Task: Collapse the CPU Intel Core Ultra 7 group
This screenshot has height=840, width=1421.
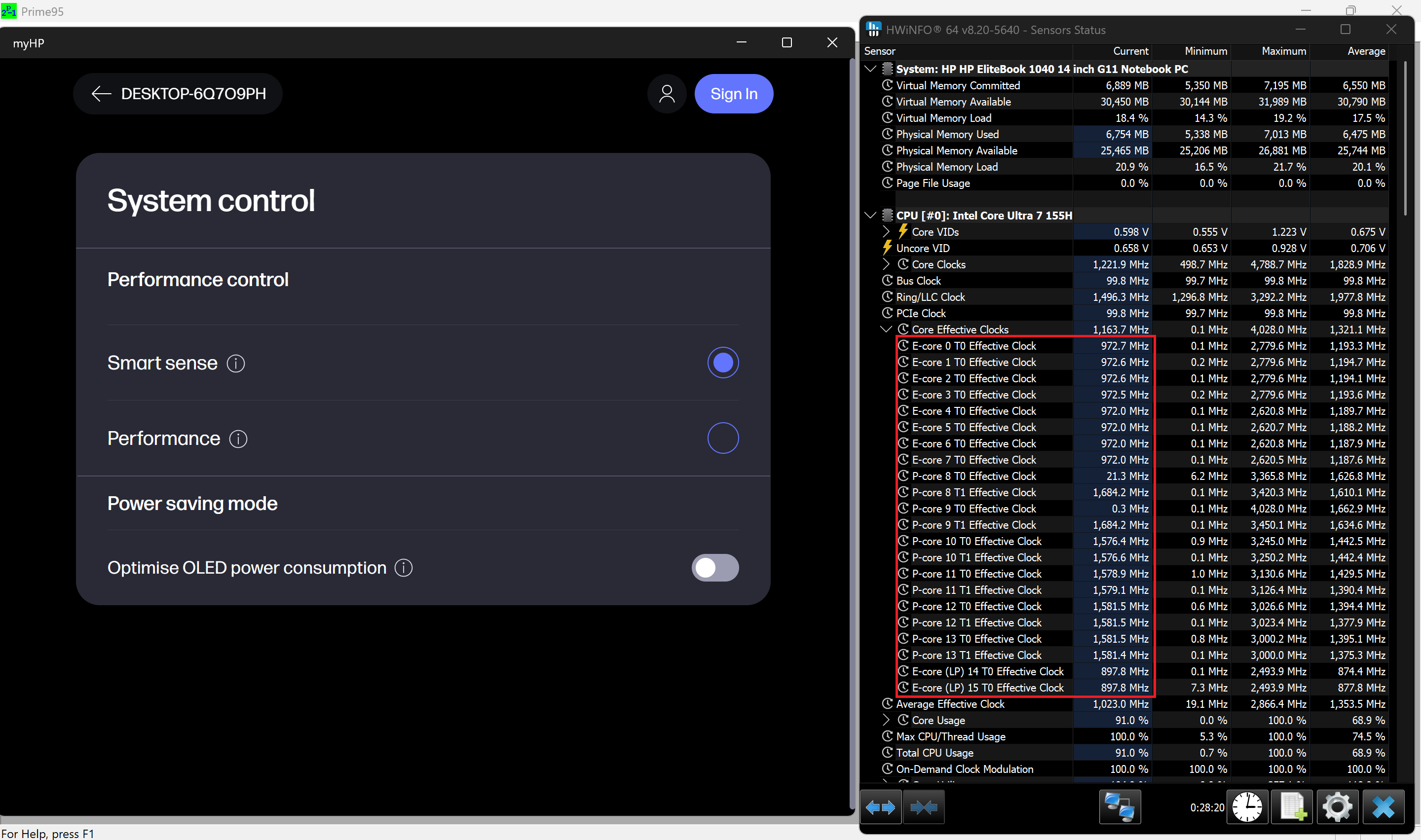Action: tap(871, 216)
